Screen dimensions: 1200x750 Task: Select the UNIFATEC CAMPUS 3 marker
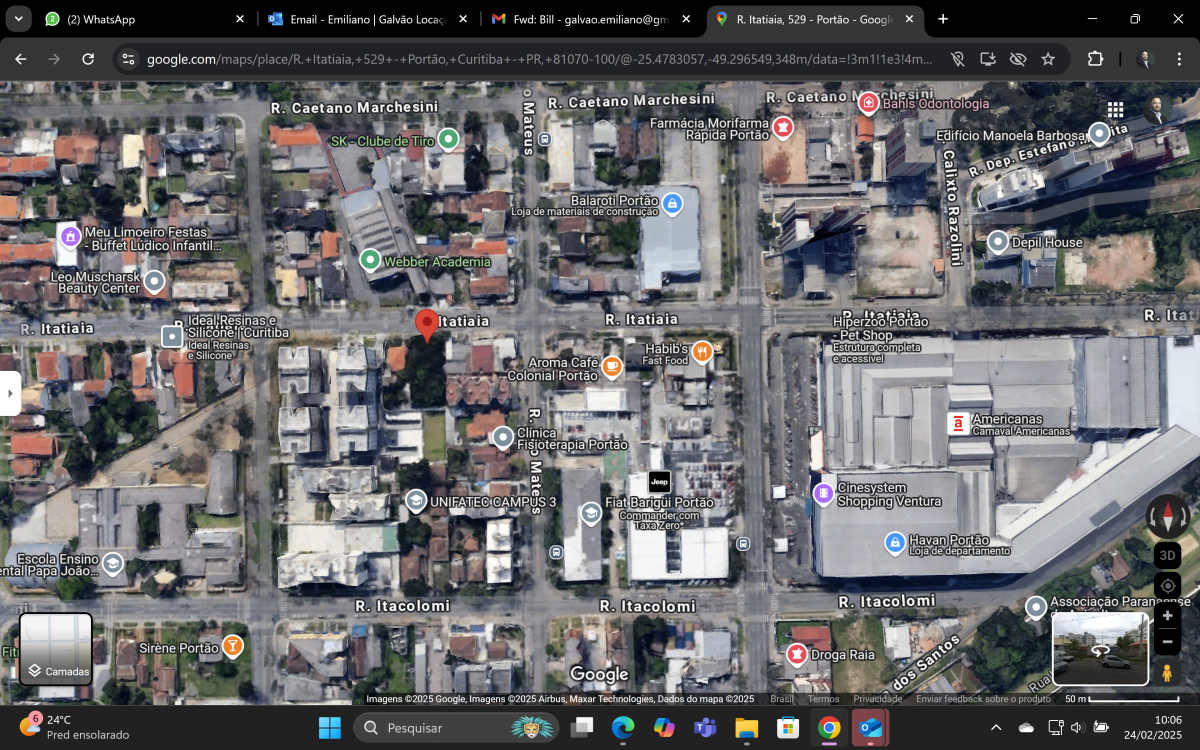coord(416,501)
